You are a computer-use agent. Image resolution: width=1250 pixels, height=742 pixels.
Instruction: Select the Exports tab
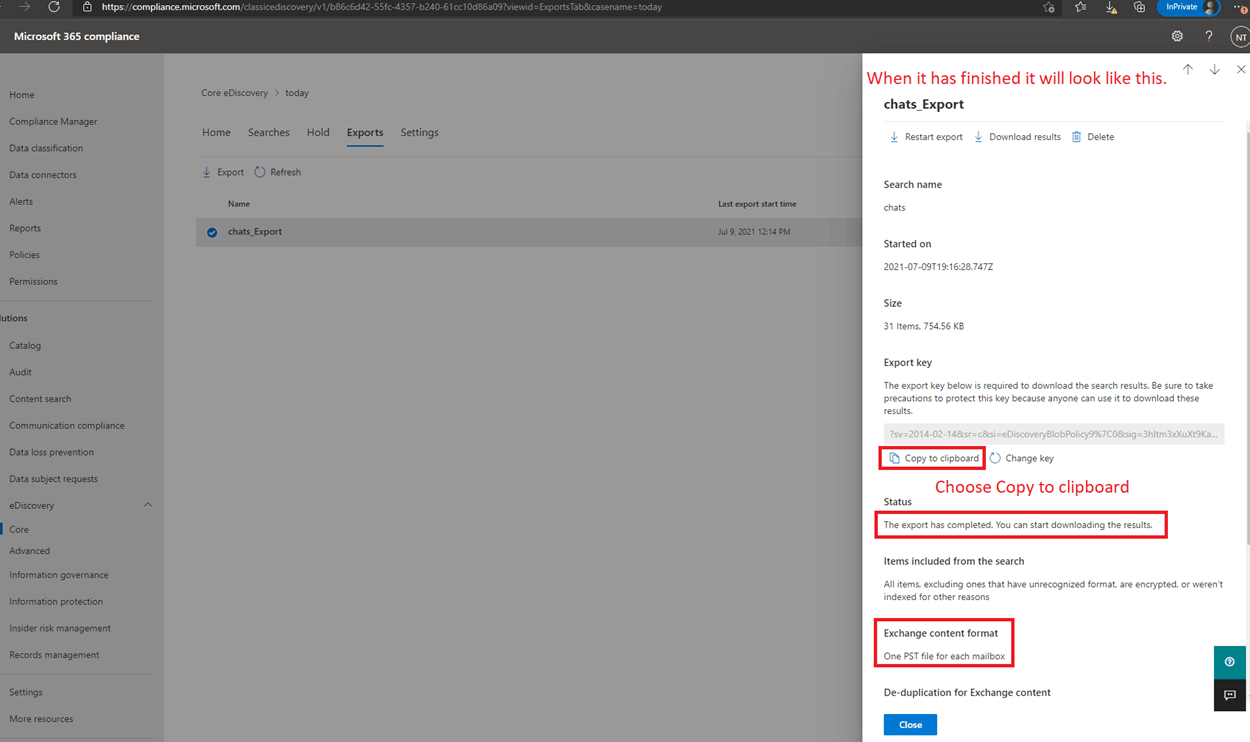365,132
